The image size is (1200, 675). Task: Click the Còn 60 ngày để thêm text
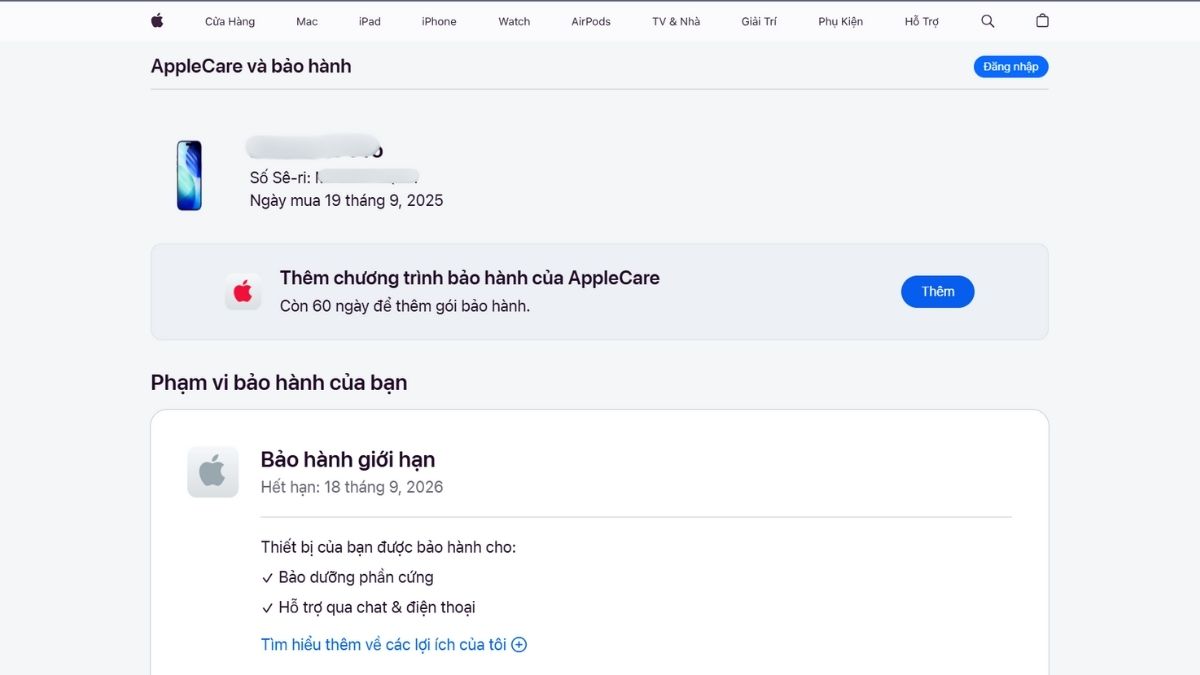pyautogui.click(x=405, y=306)
